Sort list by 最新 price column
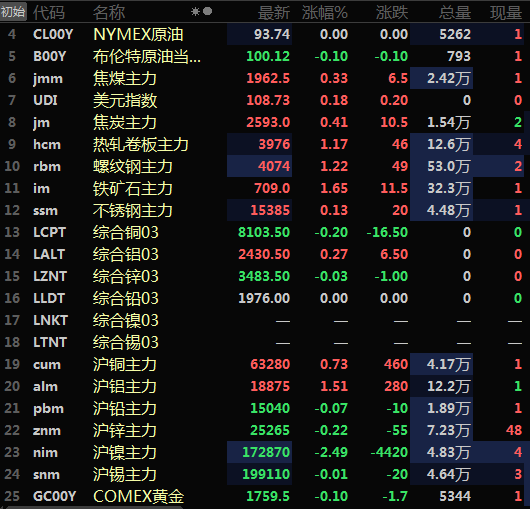Viewport: 530px width, 509px height. [274, 13]
